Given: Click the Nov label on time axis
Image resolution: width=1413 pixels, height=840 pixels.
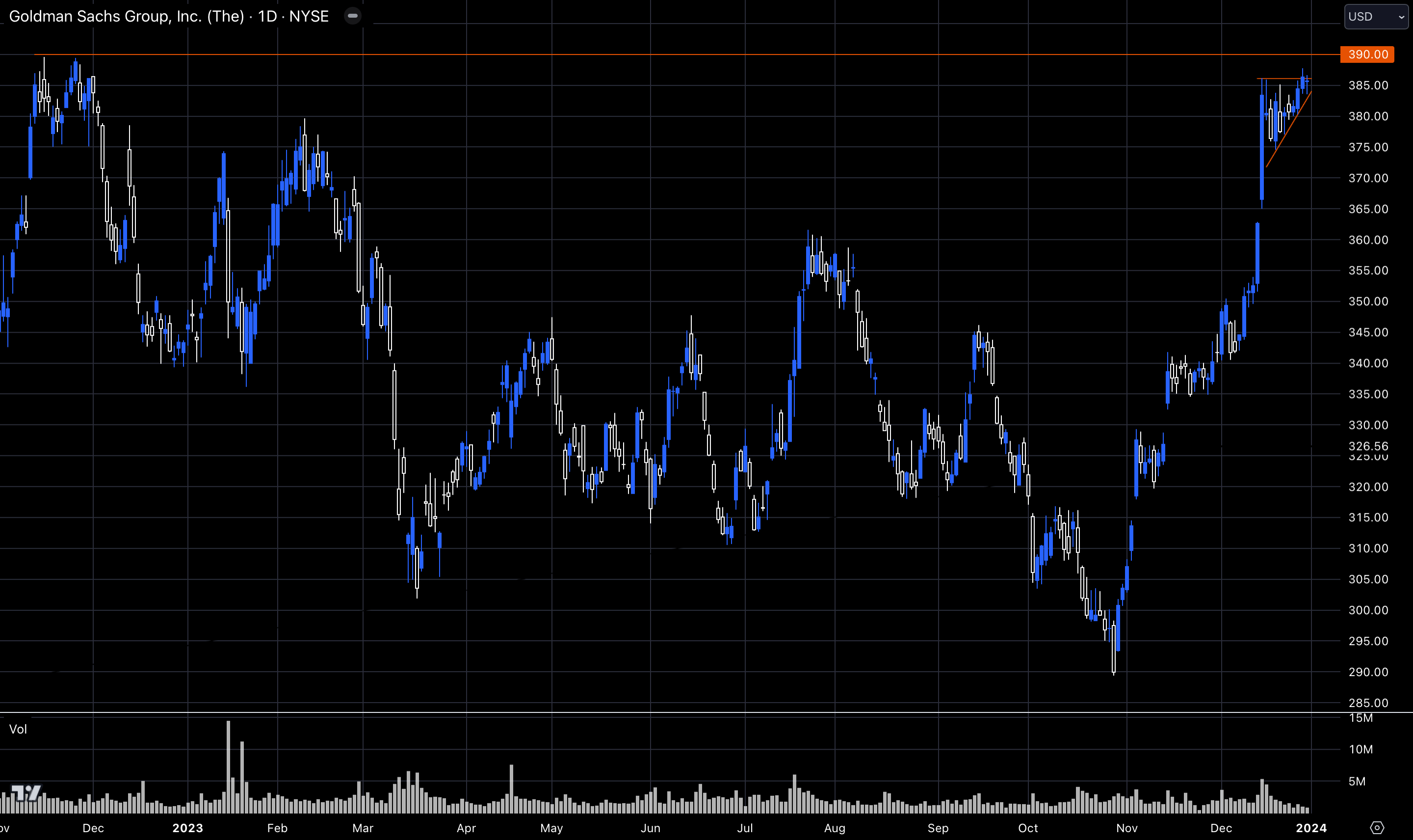Looking at the screenshot, I should [x=1126, y=828].
